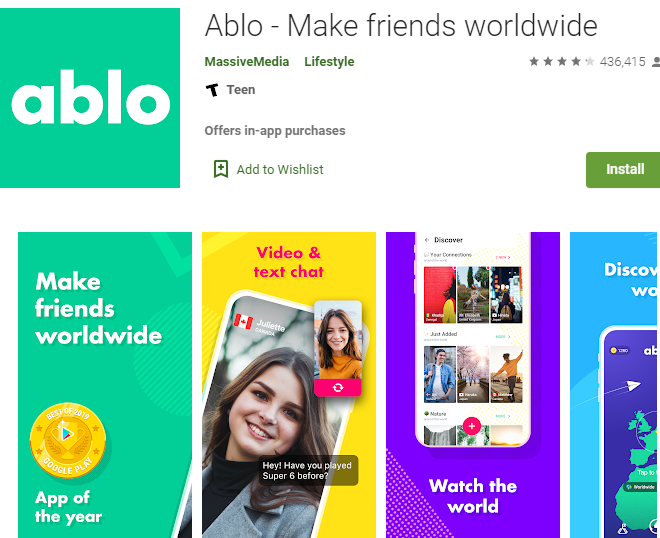
Task: Click the Best of 2019 Google Play badge
Action: (68, 440)
